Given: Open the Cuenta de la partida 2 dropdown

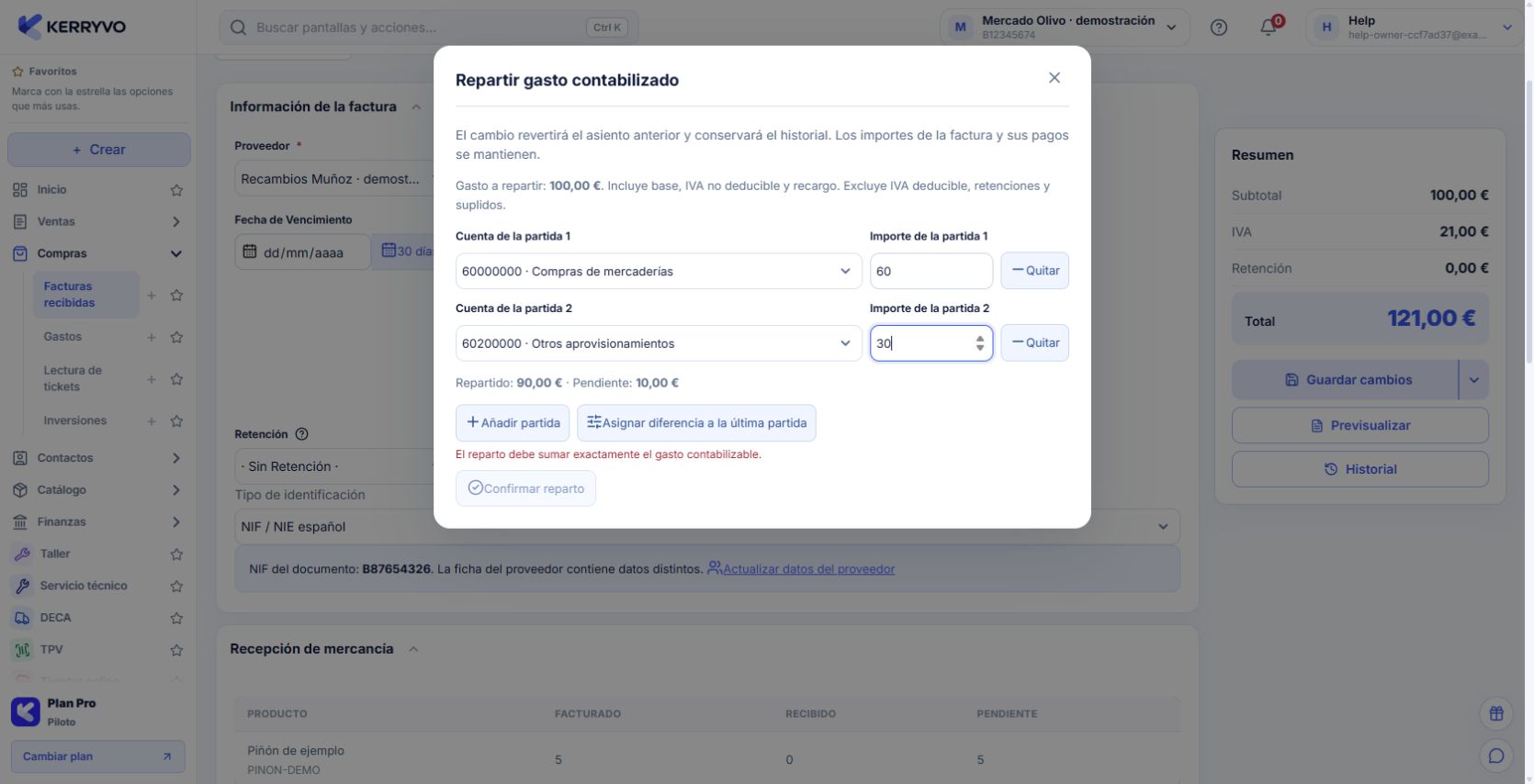Looking at the screenshot, I should click(659, 343).
